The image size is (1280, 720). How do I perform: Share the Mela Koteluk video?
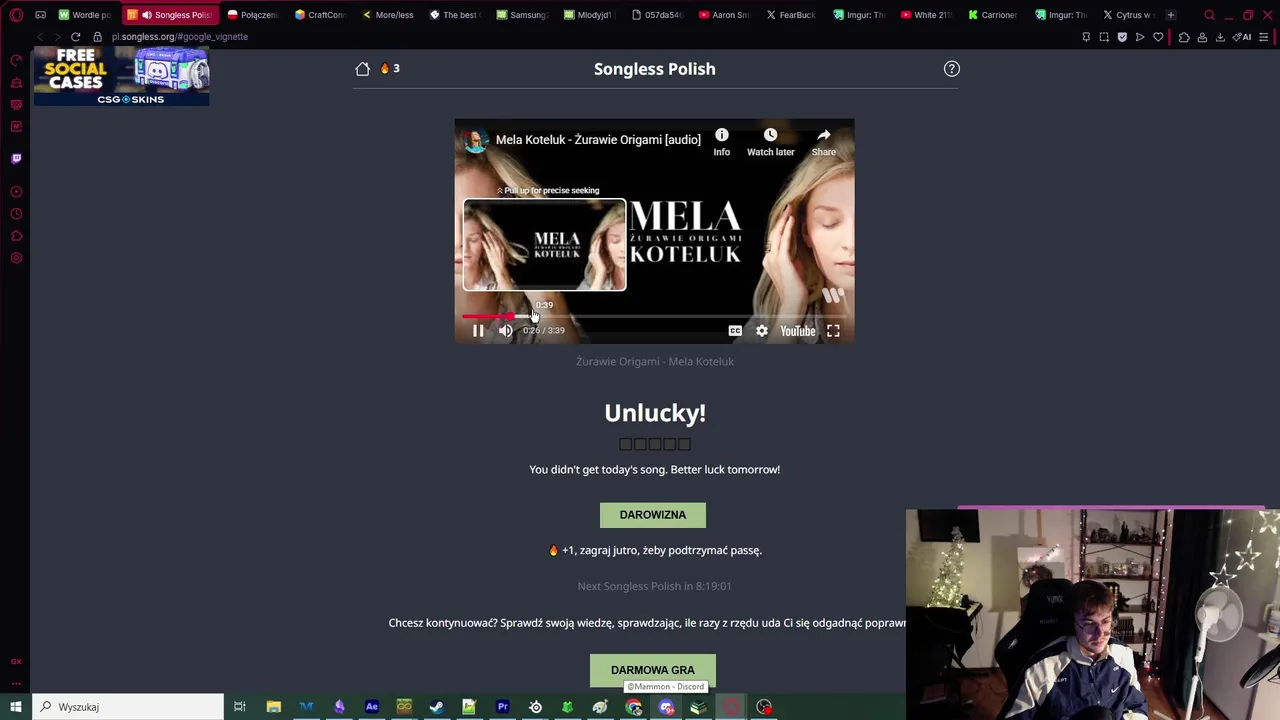point(824,142)
